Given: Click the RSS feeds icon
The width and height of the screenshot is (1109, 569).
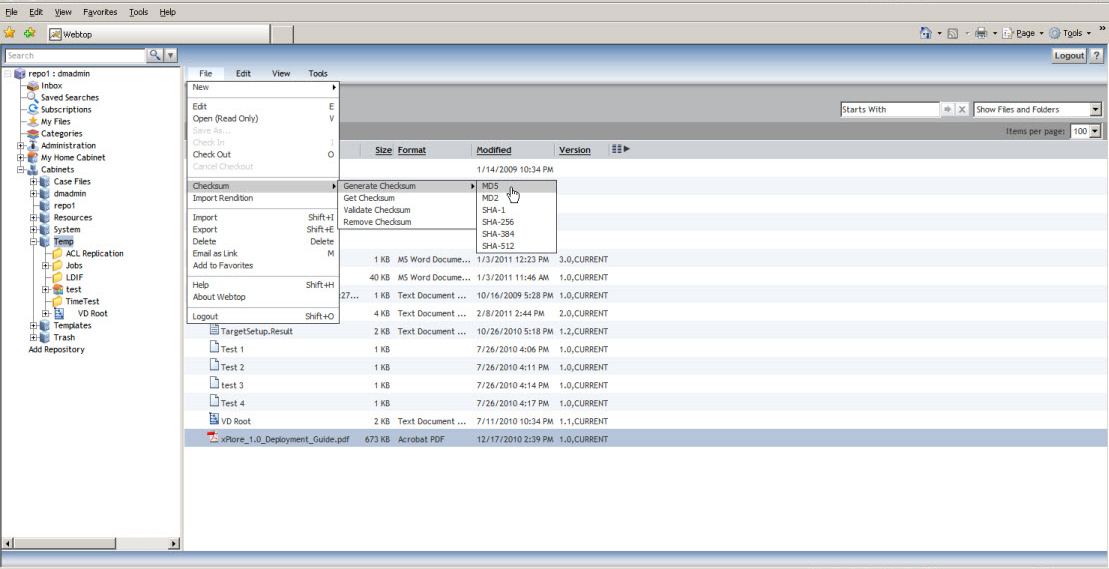Looking at the screenshot, I should coord(953,33).
